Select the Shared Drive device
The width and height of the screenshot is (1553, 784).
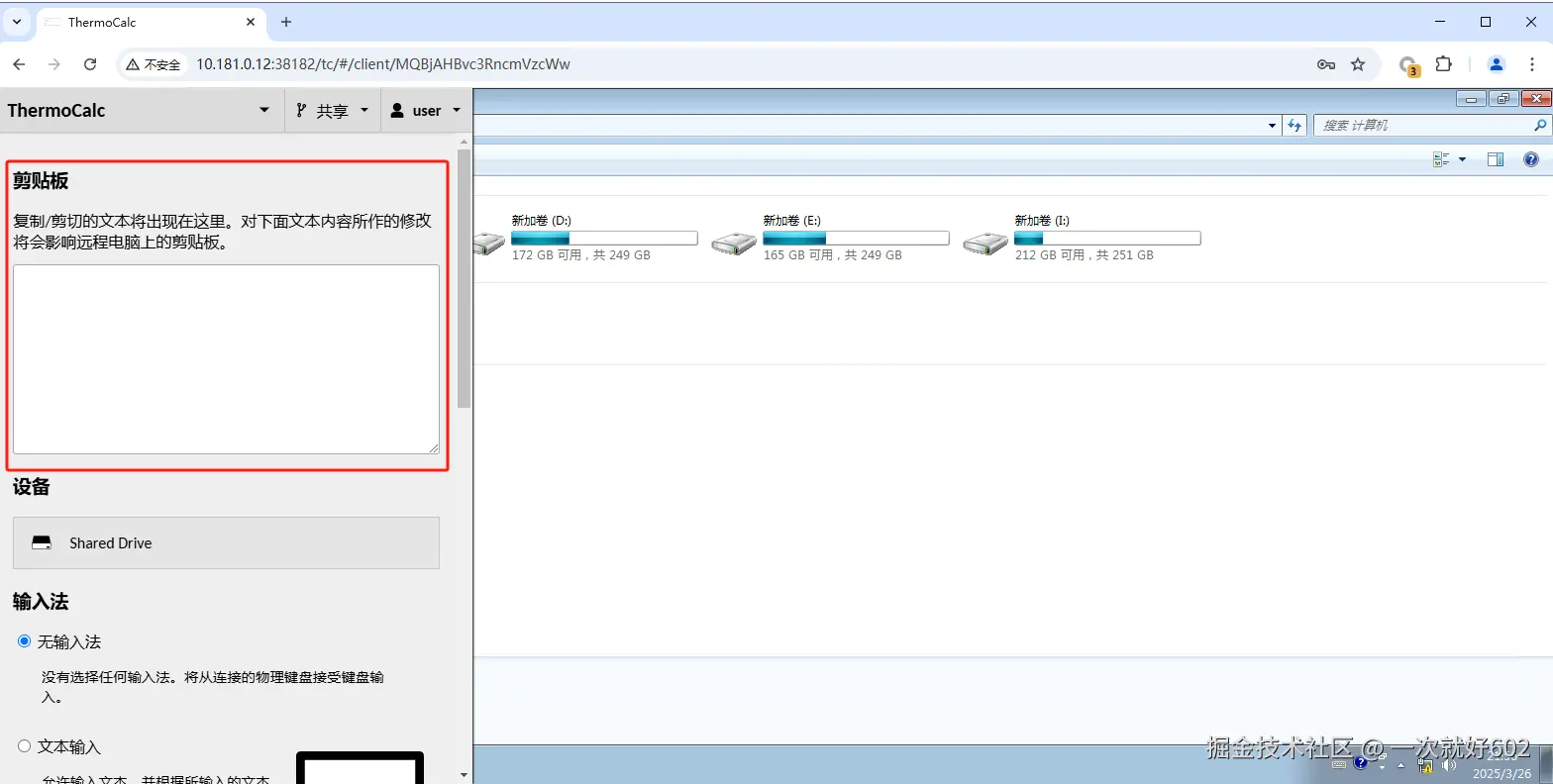pyautogui.click(x=226, y=542)
